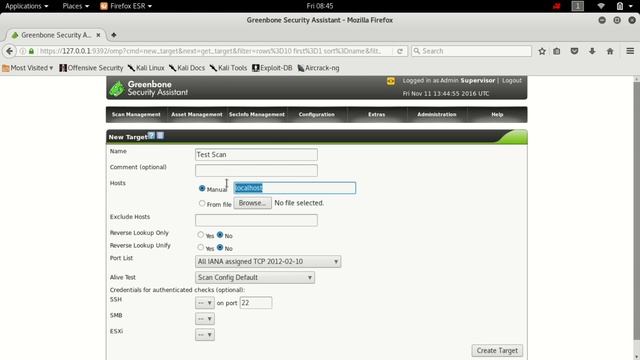This screenshot has height=360, width=640.
Task: Open the SSH credential dropdown
Action: [205, 303]
